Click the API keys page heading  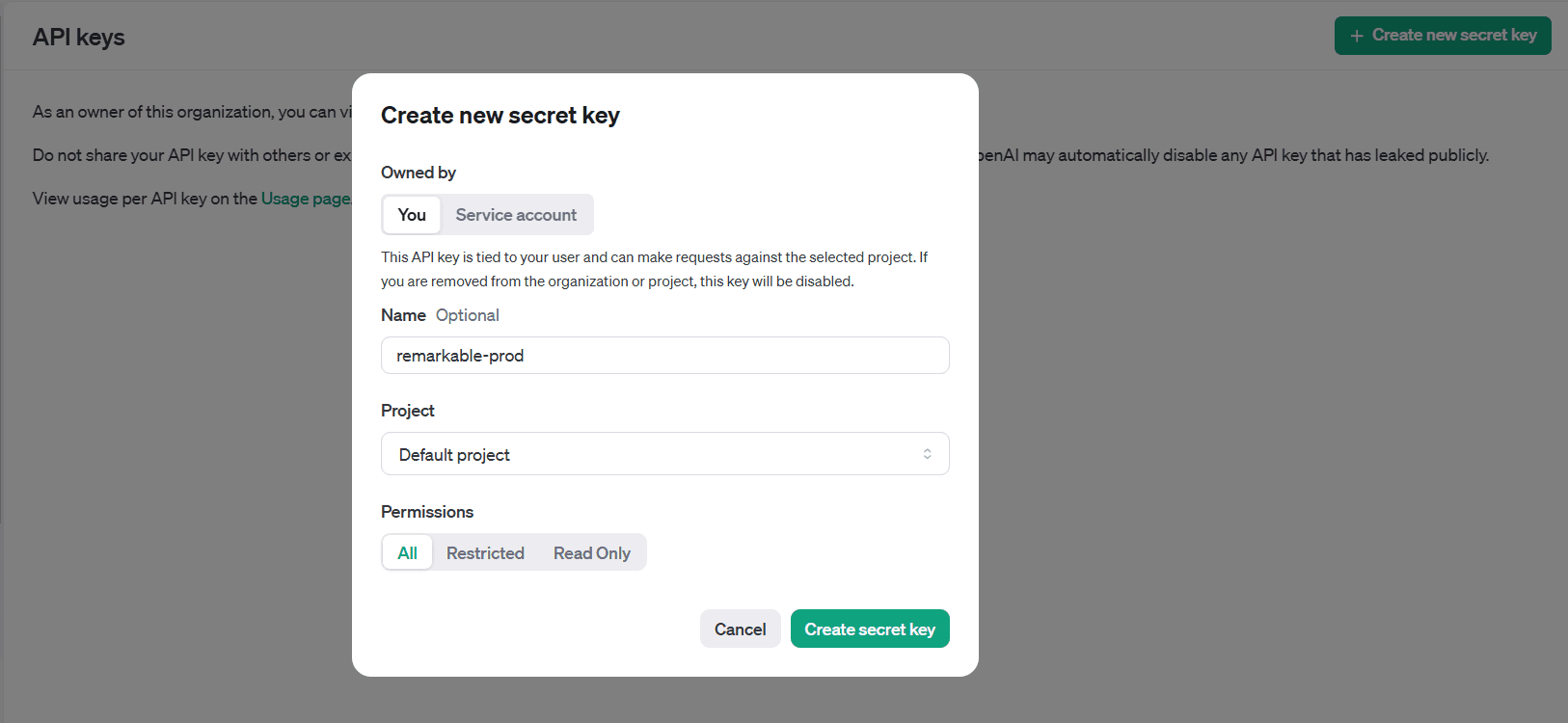[x=79, y=38]
